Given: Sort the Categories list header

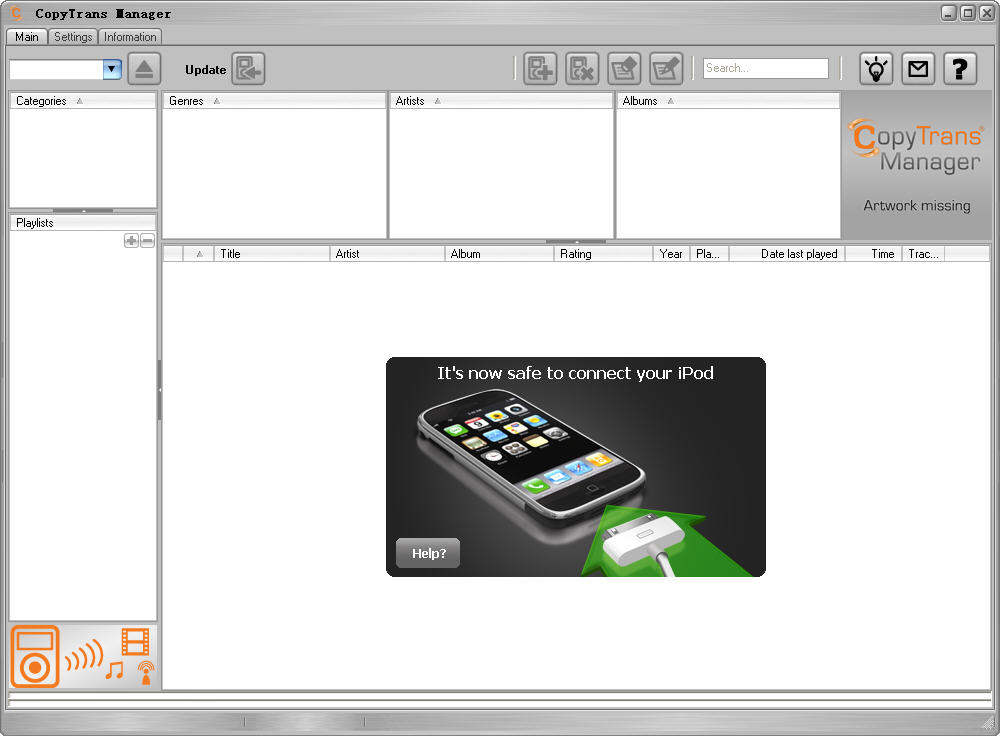Looking at the screenshot, I should 83,101.
